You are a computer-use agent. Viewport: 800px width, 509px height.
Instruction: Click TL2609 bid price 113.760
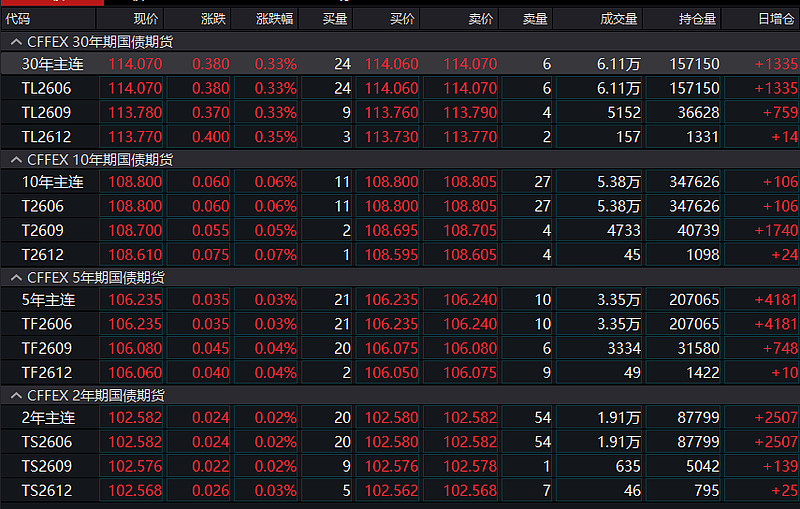(391, 112)
